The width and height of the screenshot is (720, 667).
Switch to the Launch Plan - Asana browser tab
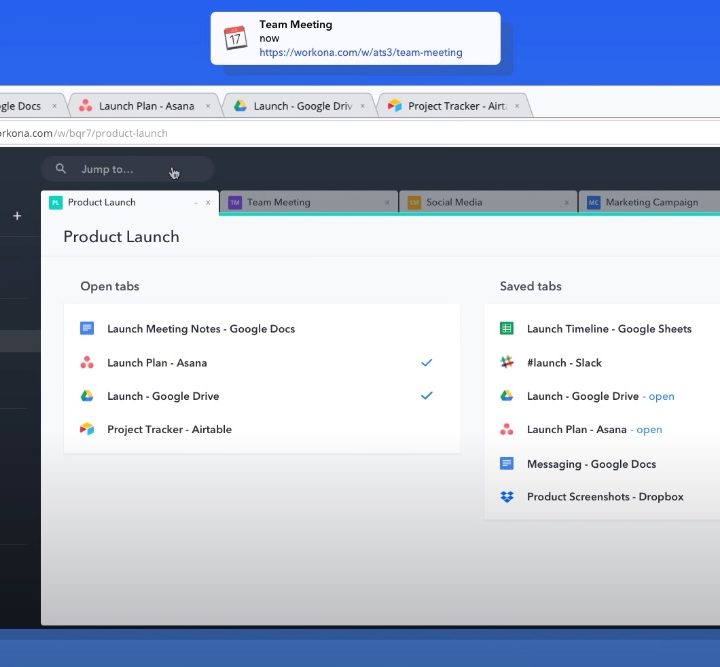tap(146, 106)
